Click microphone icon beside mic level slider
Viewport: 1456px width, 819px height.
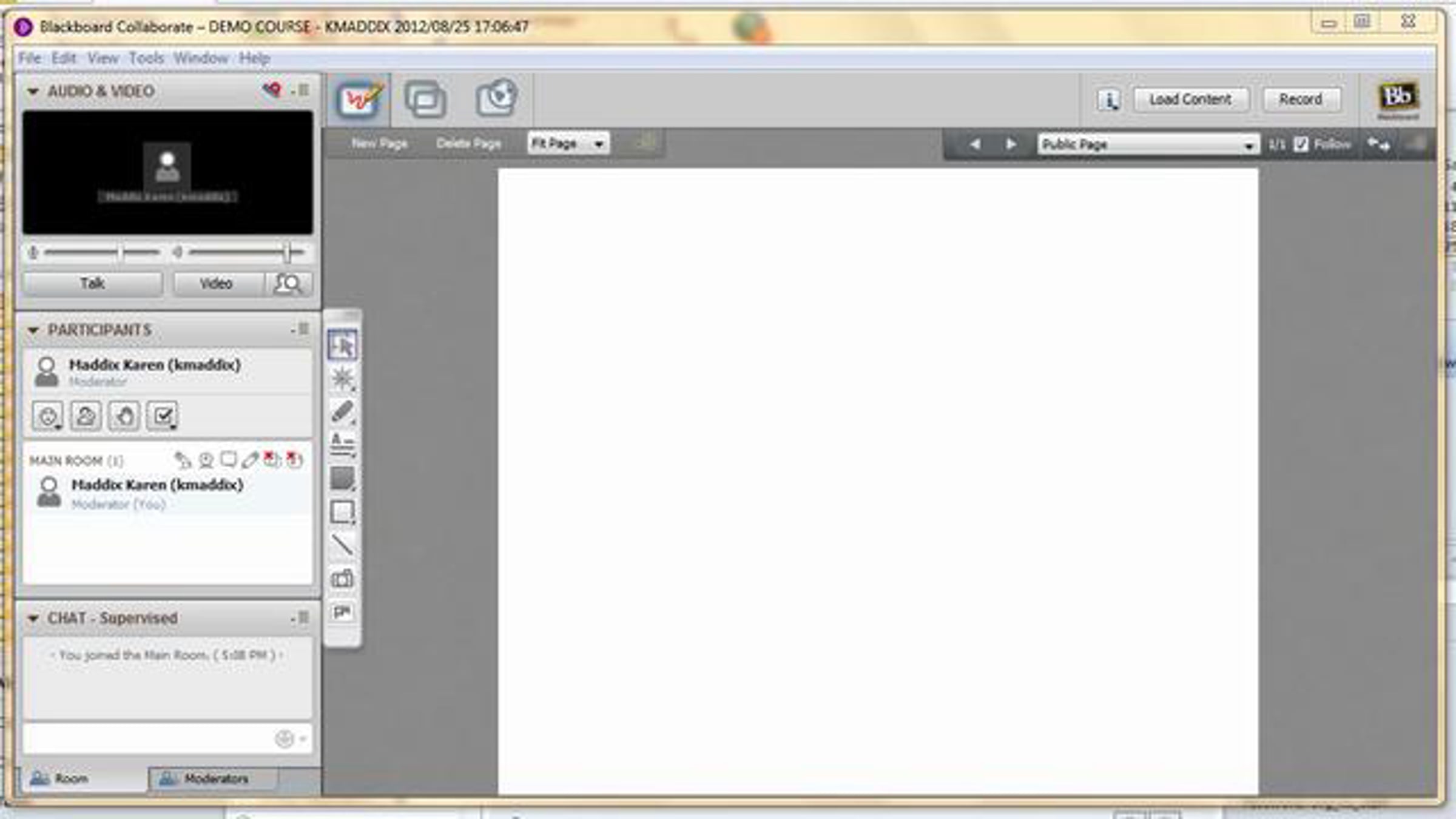pos(33,252)
